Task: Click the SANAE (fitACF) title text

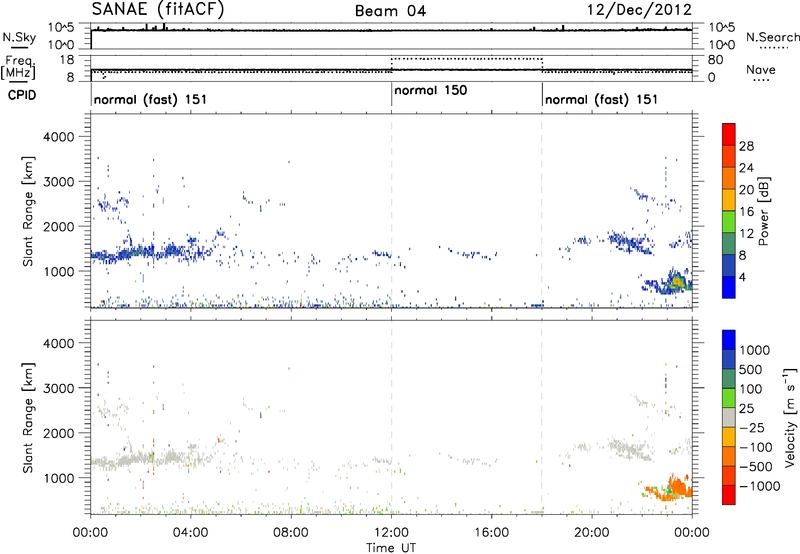Action: click(x=158, y=10)
